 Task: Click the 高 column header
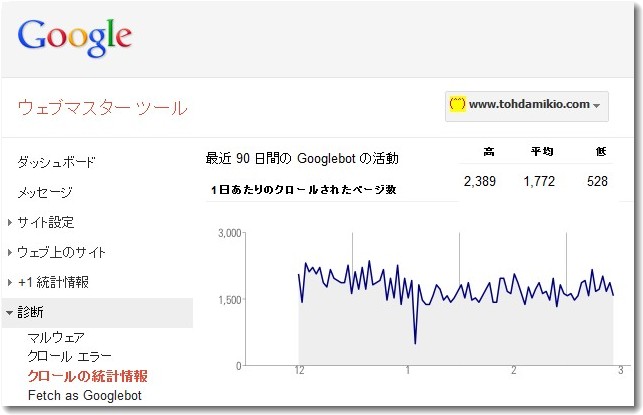coord(488,152)
